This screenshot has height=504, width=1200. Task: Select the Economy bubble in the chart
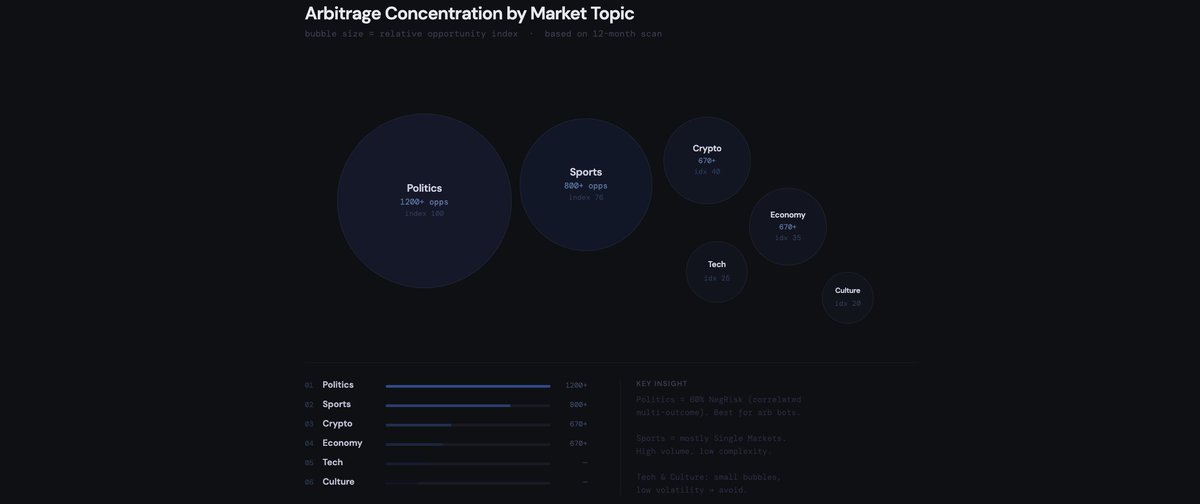click(x=788, y=226)
